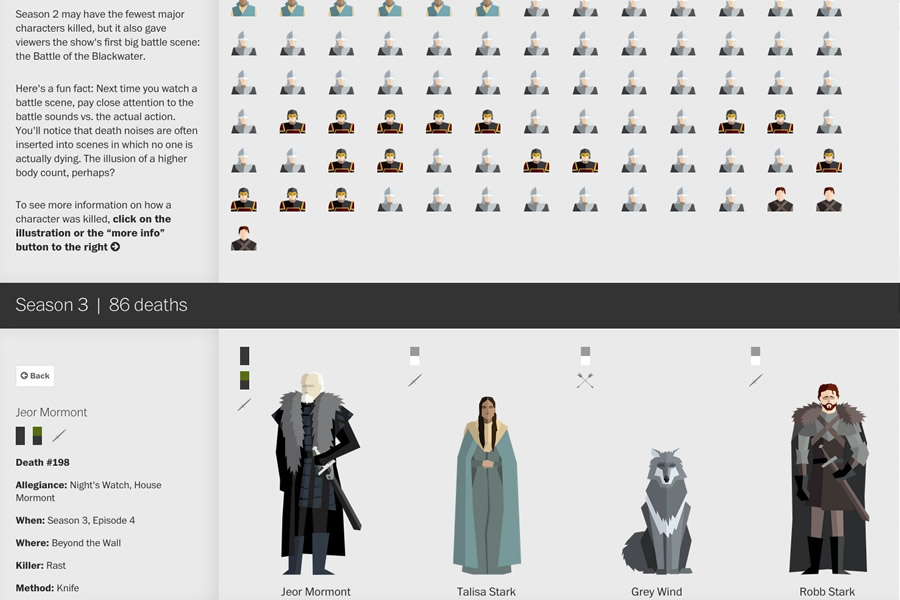Select the lone brown-haired figure in the grid's last row
This screenshot has width=900, height=600.
click(x=244, y=238)
